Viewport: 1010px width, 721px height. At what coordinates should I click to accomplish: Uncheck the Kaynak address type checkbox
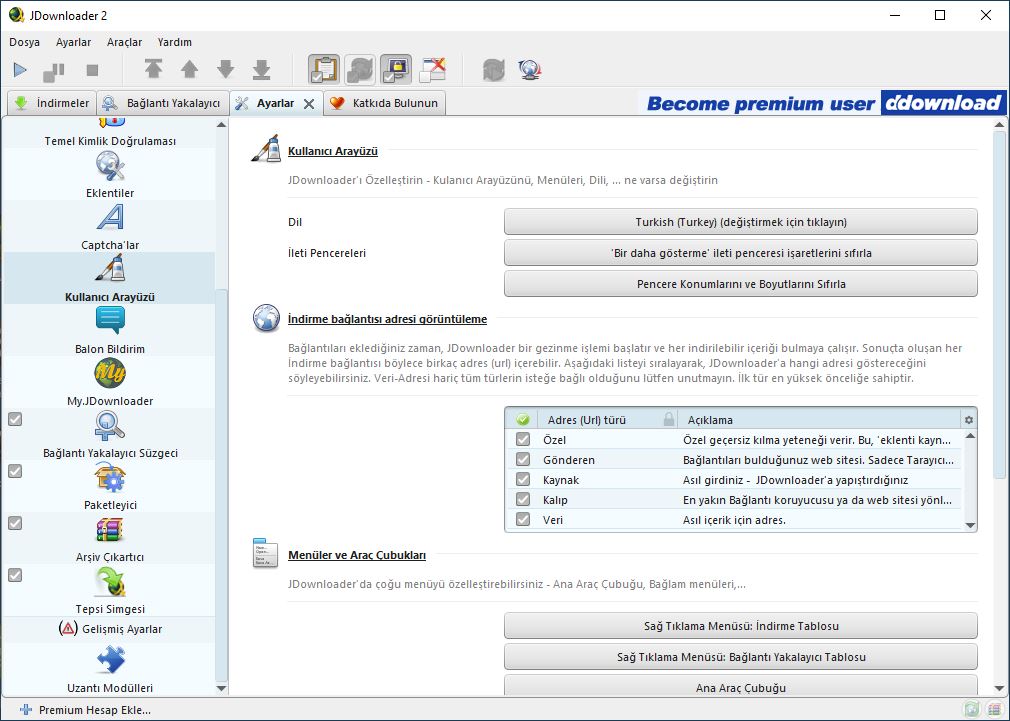point(523,479)
